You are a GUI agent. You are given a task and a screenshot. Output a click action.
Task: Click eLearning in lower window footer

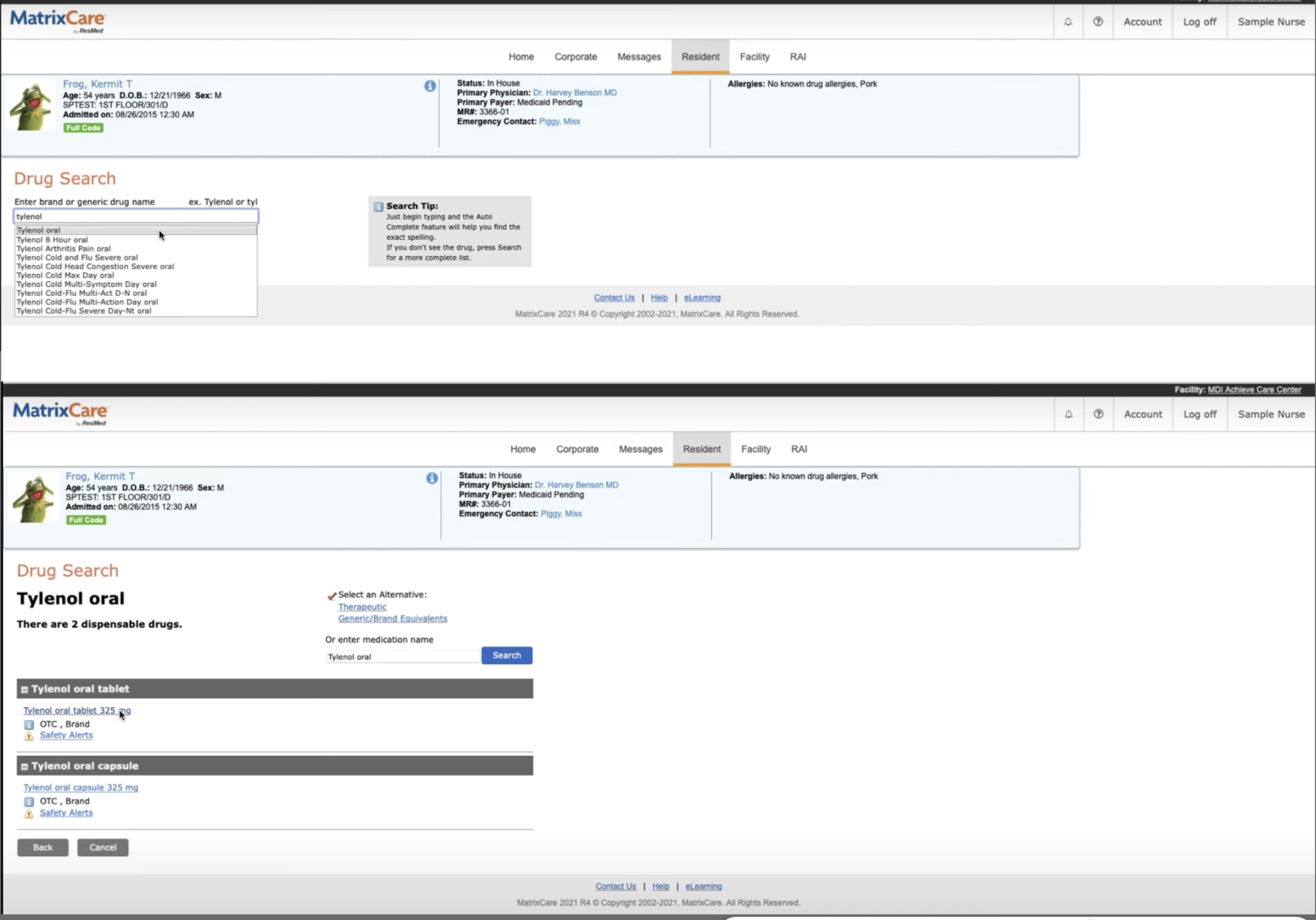tap(704, 887)
